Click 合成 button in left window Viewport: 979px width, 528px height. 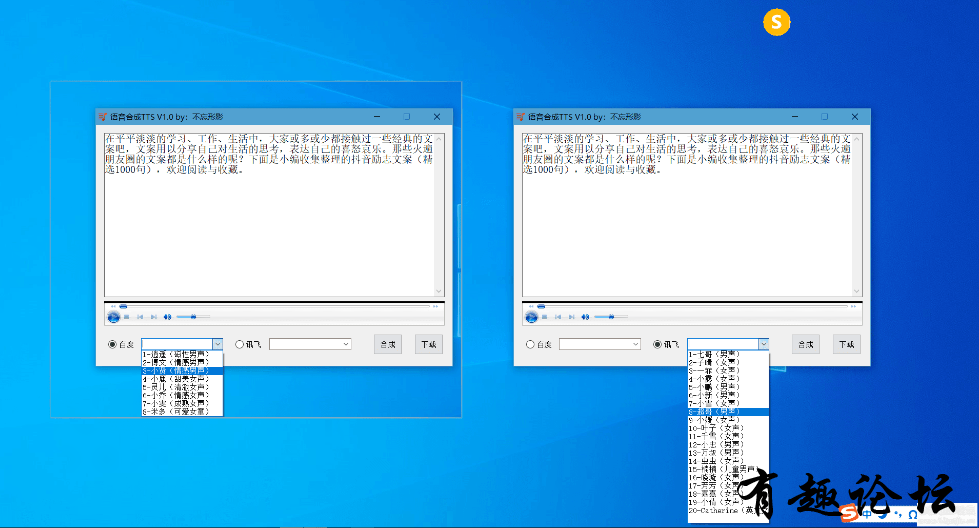click(x=388, y=344)
